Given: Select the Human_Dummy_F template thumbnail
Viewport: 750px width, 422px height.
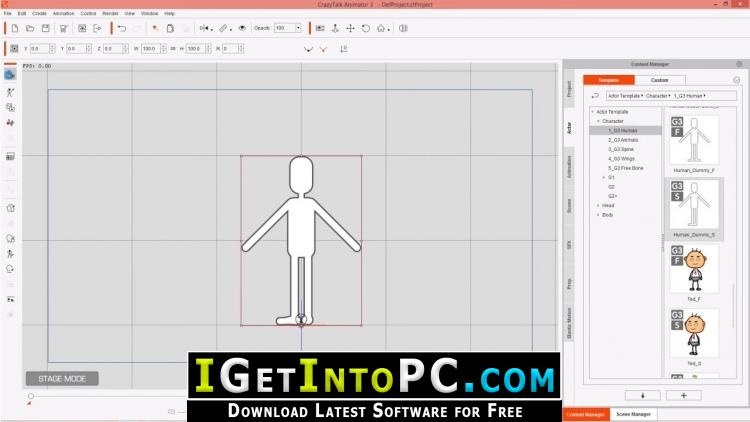Looking at the screenshot, I should click(x=693, y=140).
